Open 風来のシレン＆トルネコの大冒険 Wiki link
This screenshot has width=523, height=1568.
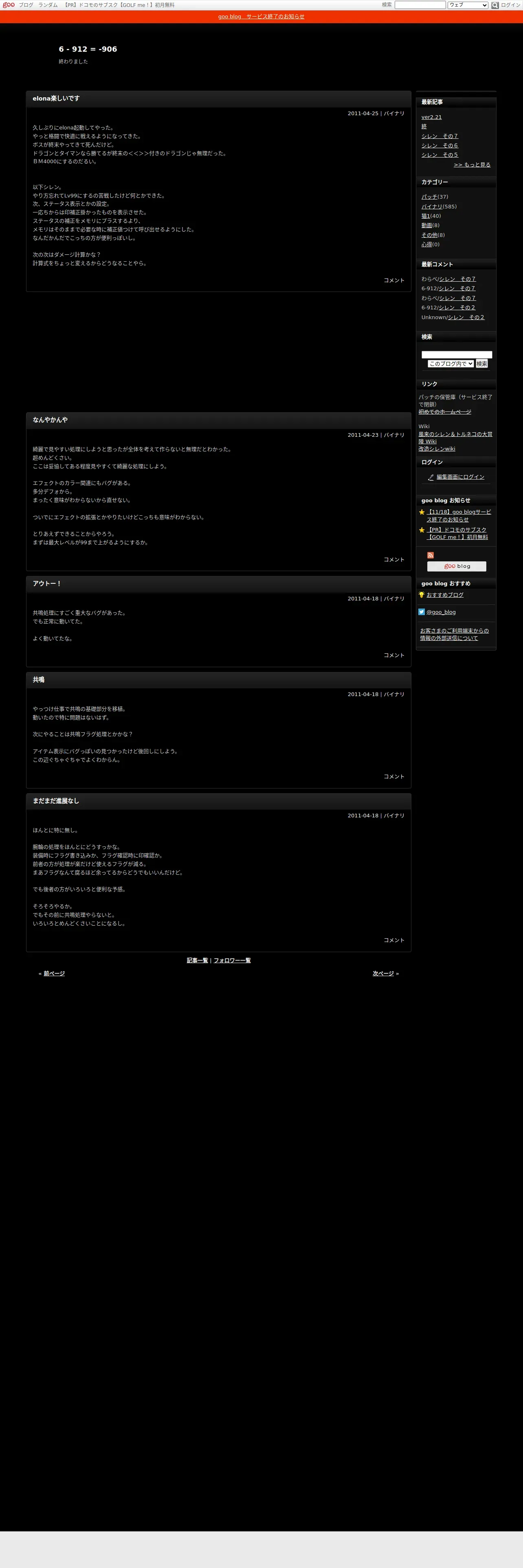point(455,438)
